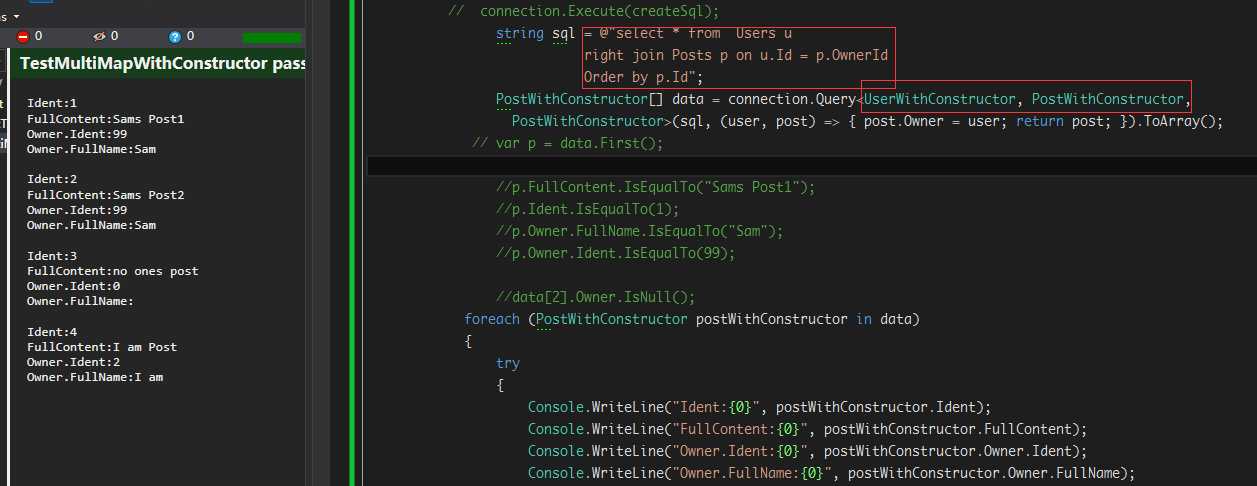Image resolution: width=1257 pixels, height=486 pixels.
Task: Click comment p.Owner.Ident.IsEqualTo(99)
Action: pyautogui.click(x=616, y=253)
